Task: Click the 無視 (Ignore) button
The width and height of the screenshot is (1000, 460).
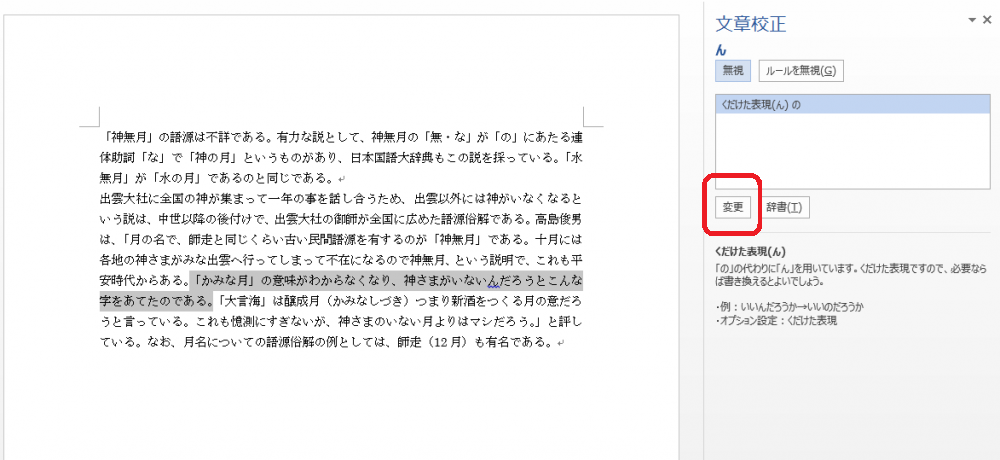Action: tap(733, 71)
